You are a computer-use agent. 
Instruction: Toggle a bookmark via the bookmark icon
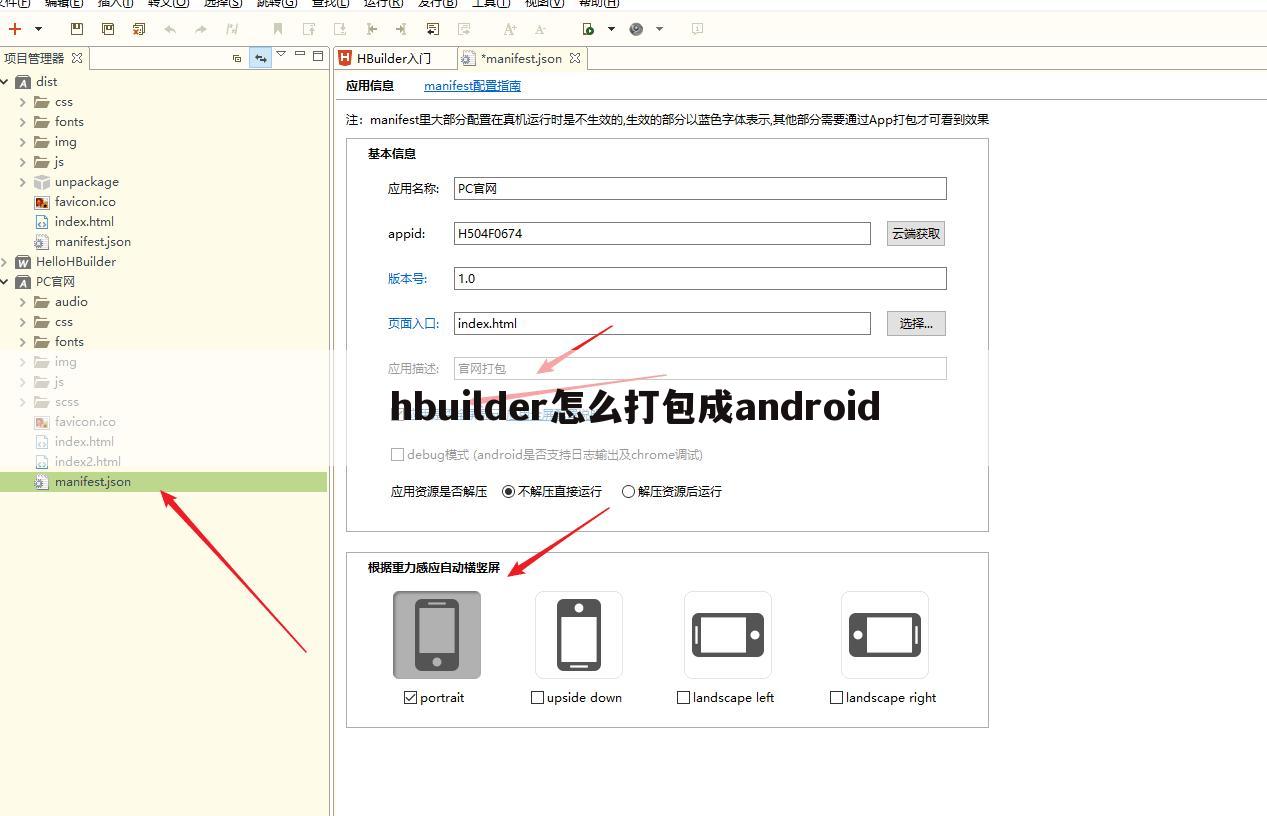click(278, 29)
